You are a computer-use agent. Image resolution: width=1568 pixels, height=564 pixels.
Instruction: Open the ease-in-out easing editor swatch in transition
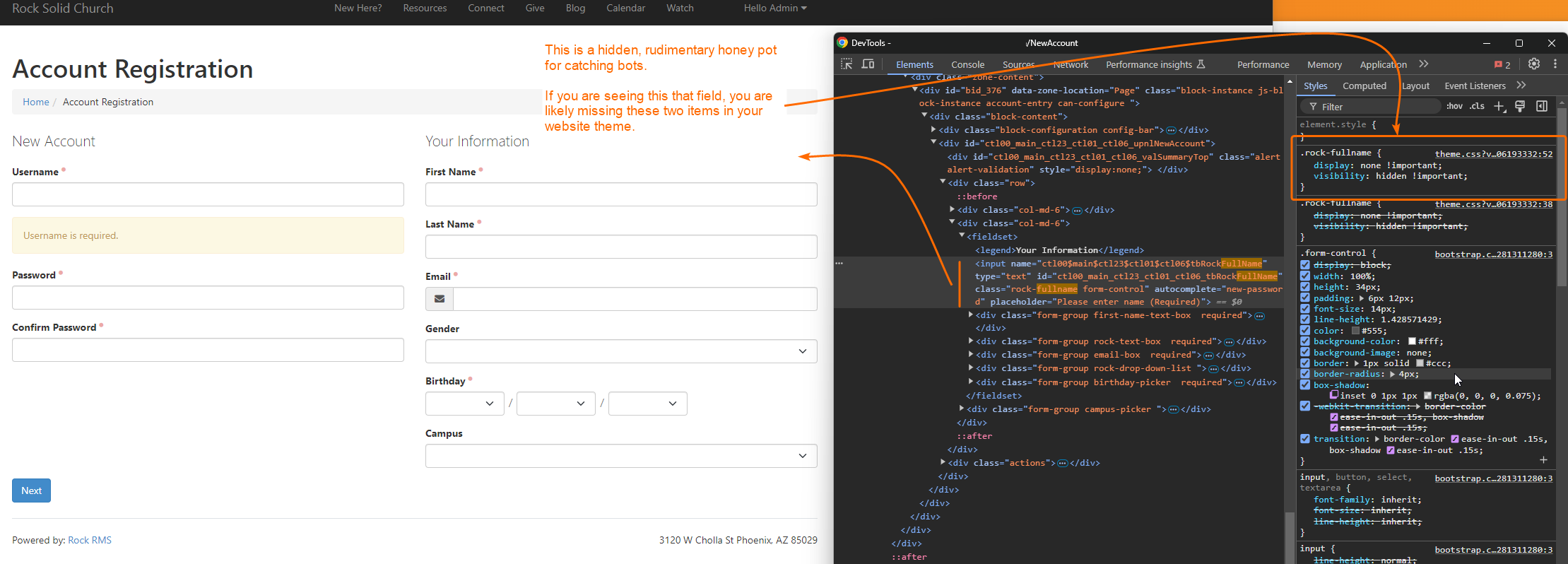point(1456,439)
